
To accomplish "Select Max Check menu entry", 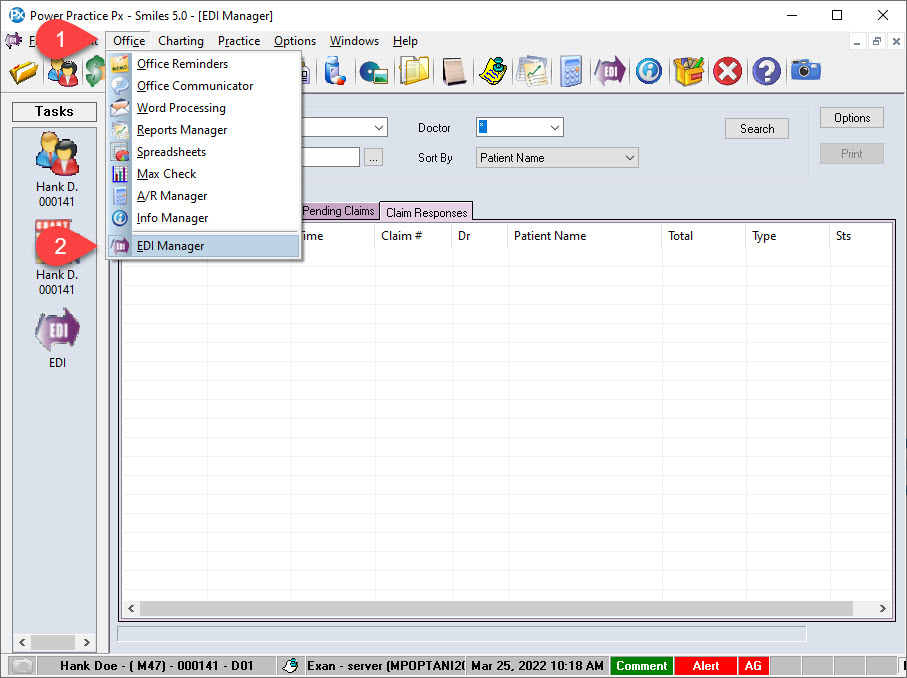I will (x=167, y=174).
